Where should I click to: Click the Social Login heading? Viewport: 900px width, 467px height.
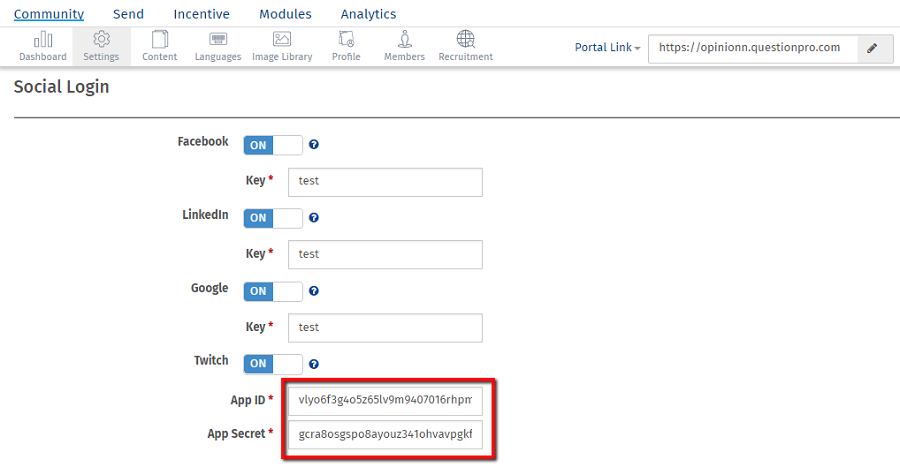pos(61,87)
